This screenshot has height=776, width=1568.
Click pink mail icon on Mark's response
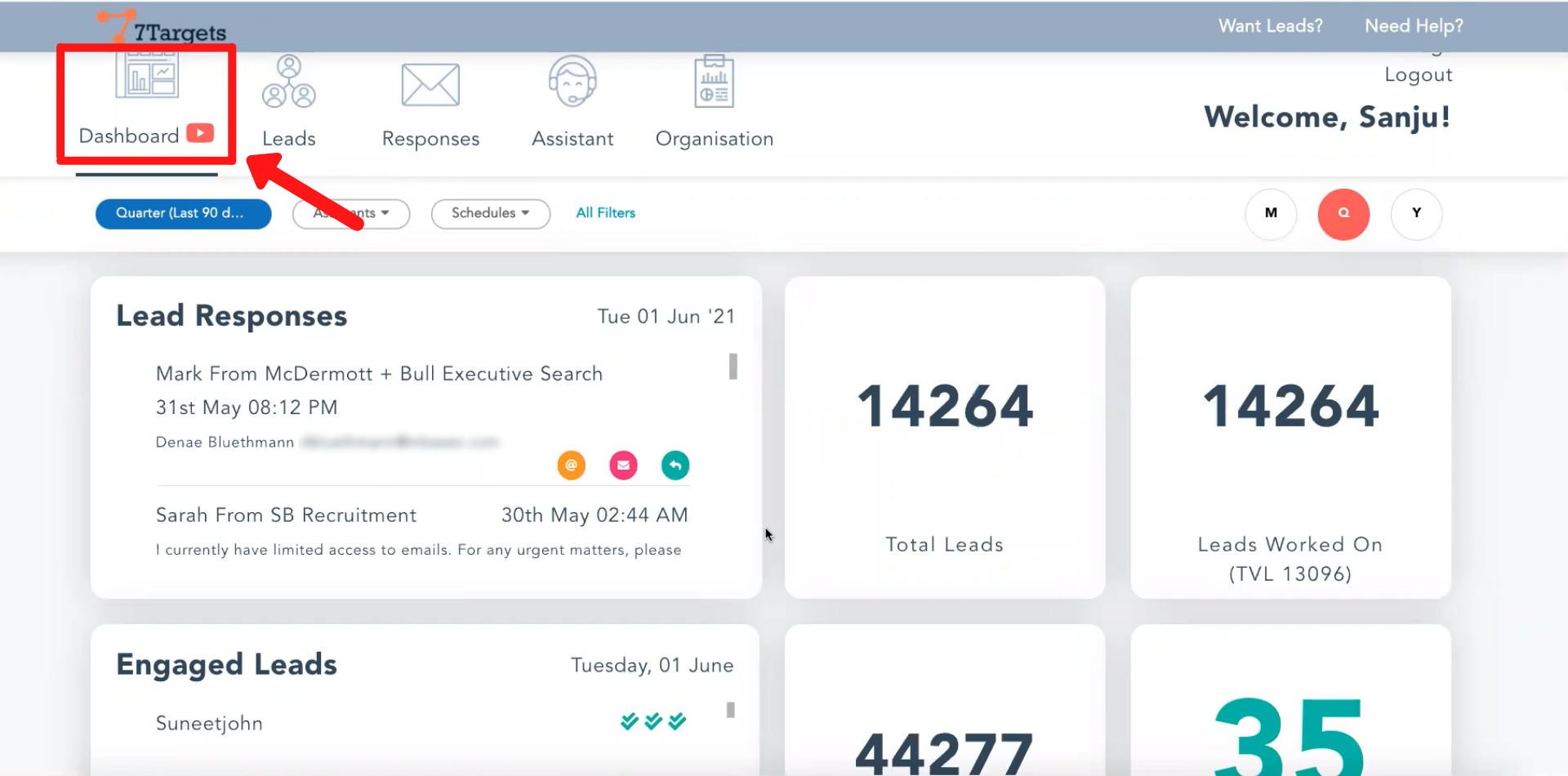(x=623, y=466)
